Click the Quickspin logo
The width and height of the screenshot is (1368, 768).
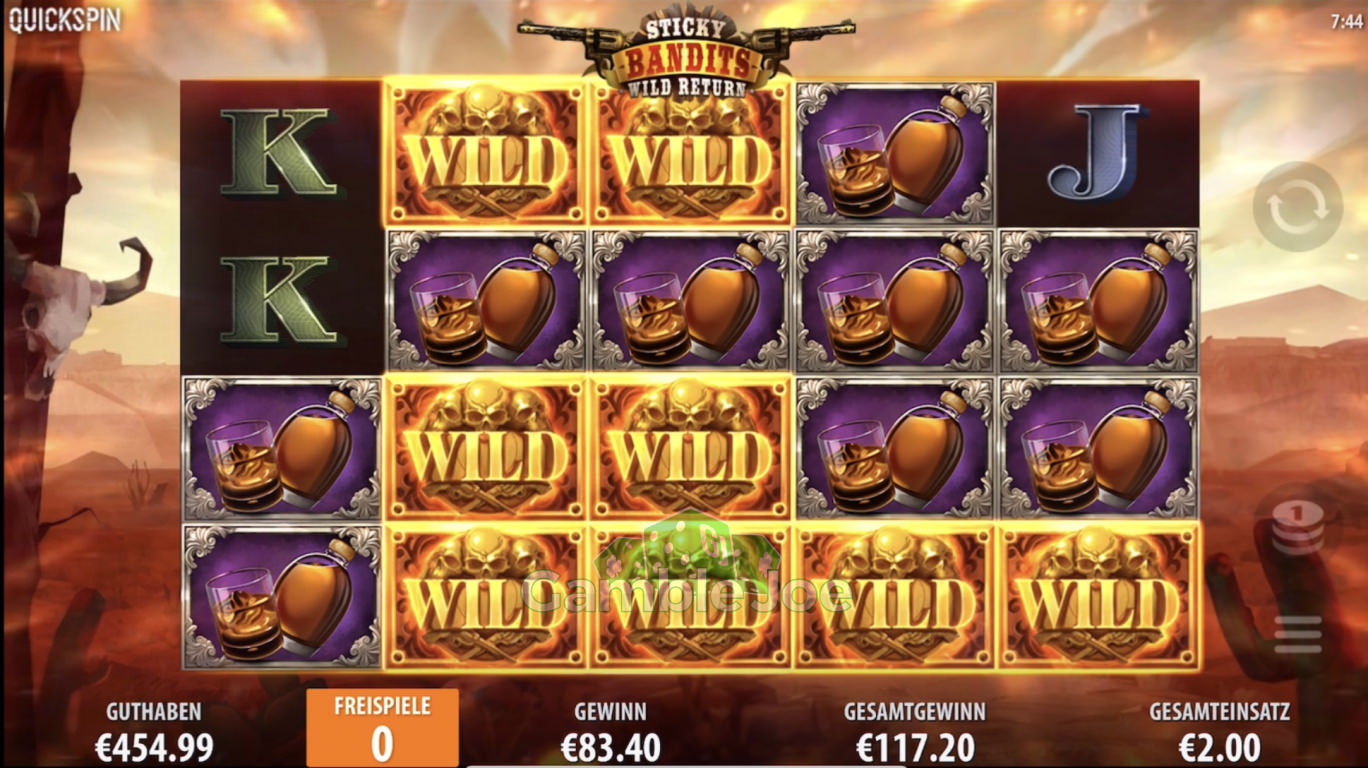pyautogui.click(x=65, y=20)
